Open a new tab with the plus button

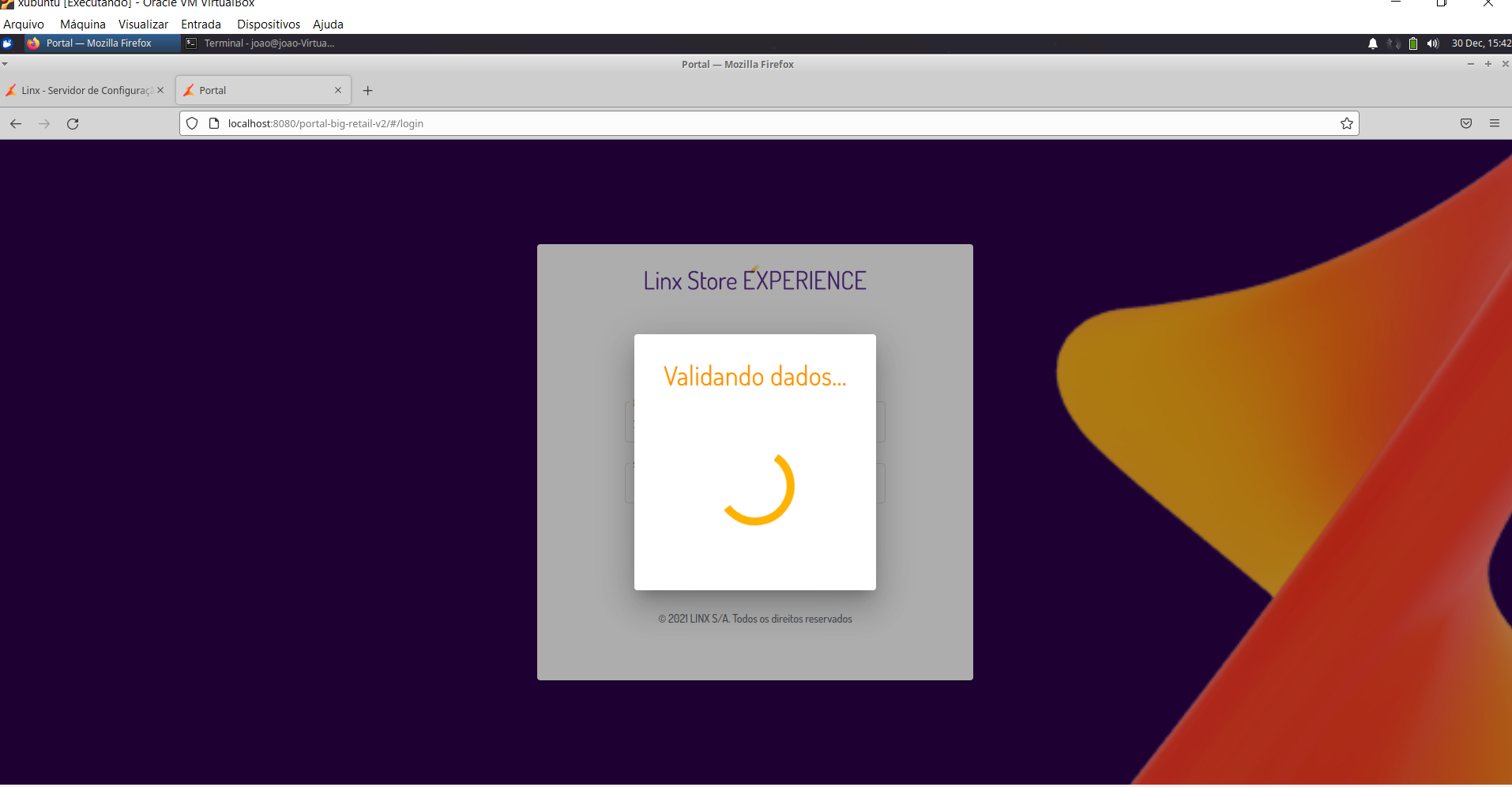[367, 91]
